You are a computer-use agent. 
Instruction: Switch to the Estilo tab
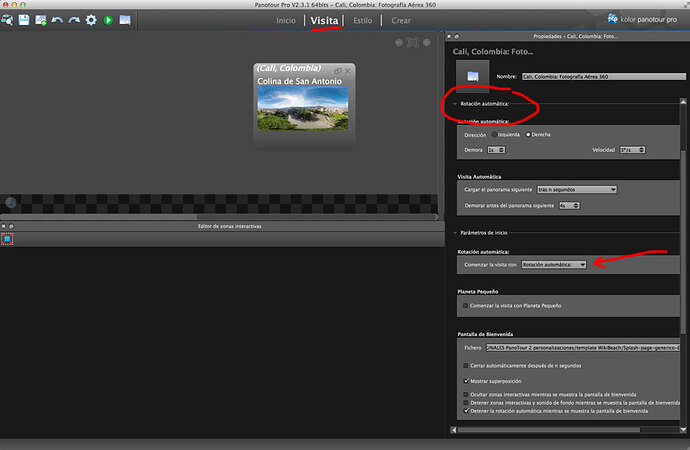[363, 20]
